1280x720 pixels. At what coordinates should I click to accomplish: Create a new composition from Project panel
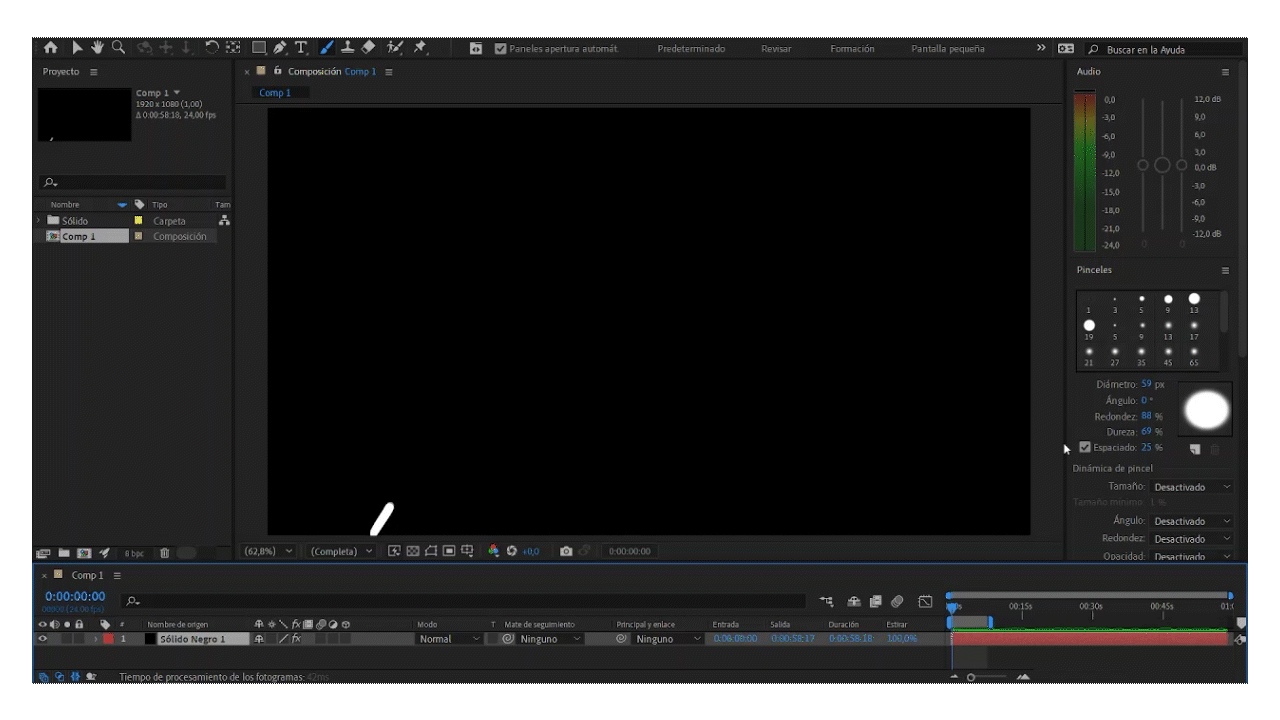tap(84, 552)
